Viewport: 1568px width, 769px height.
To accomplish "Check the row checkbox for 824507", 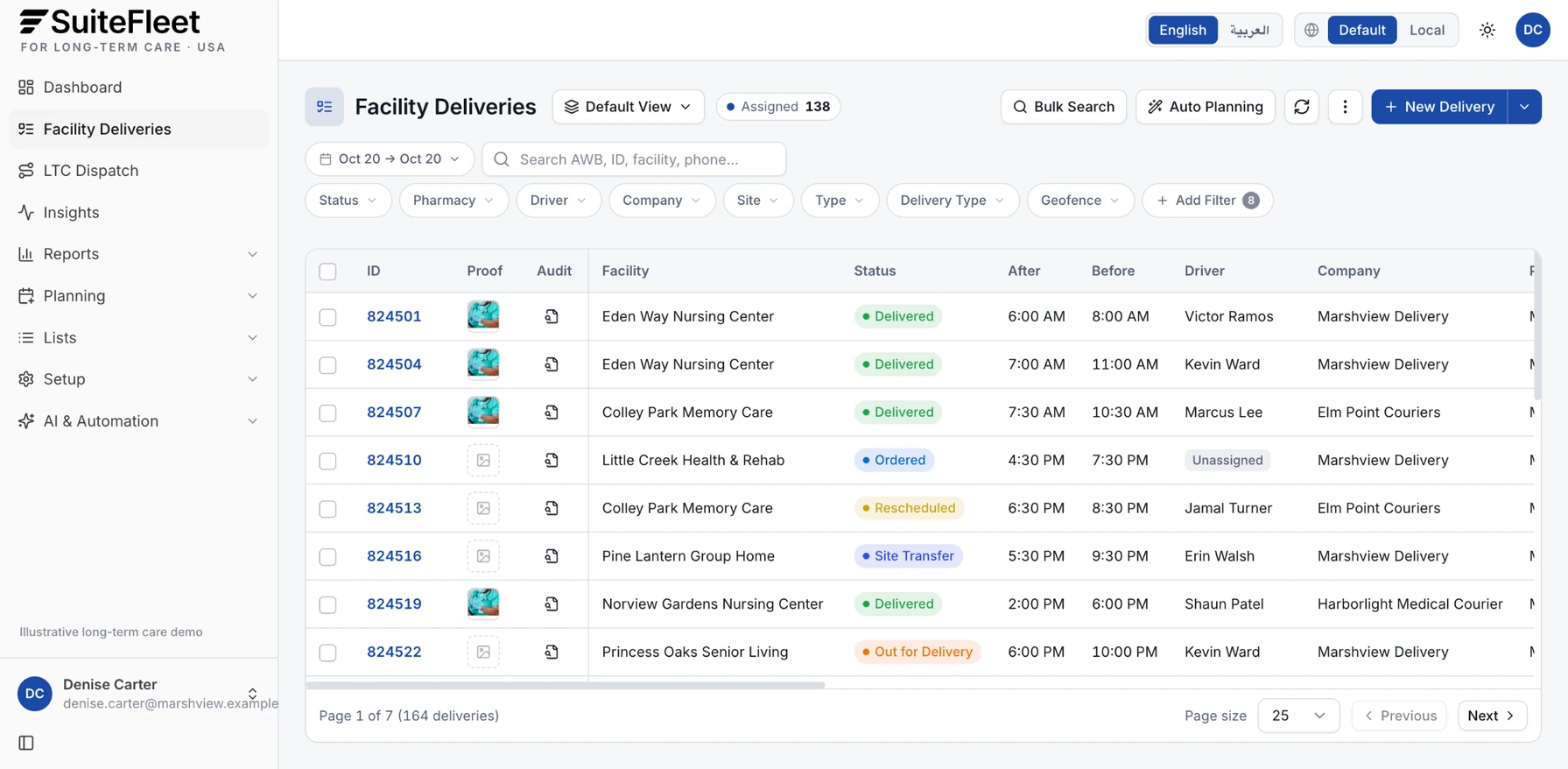I will 327,413.
